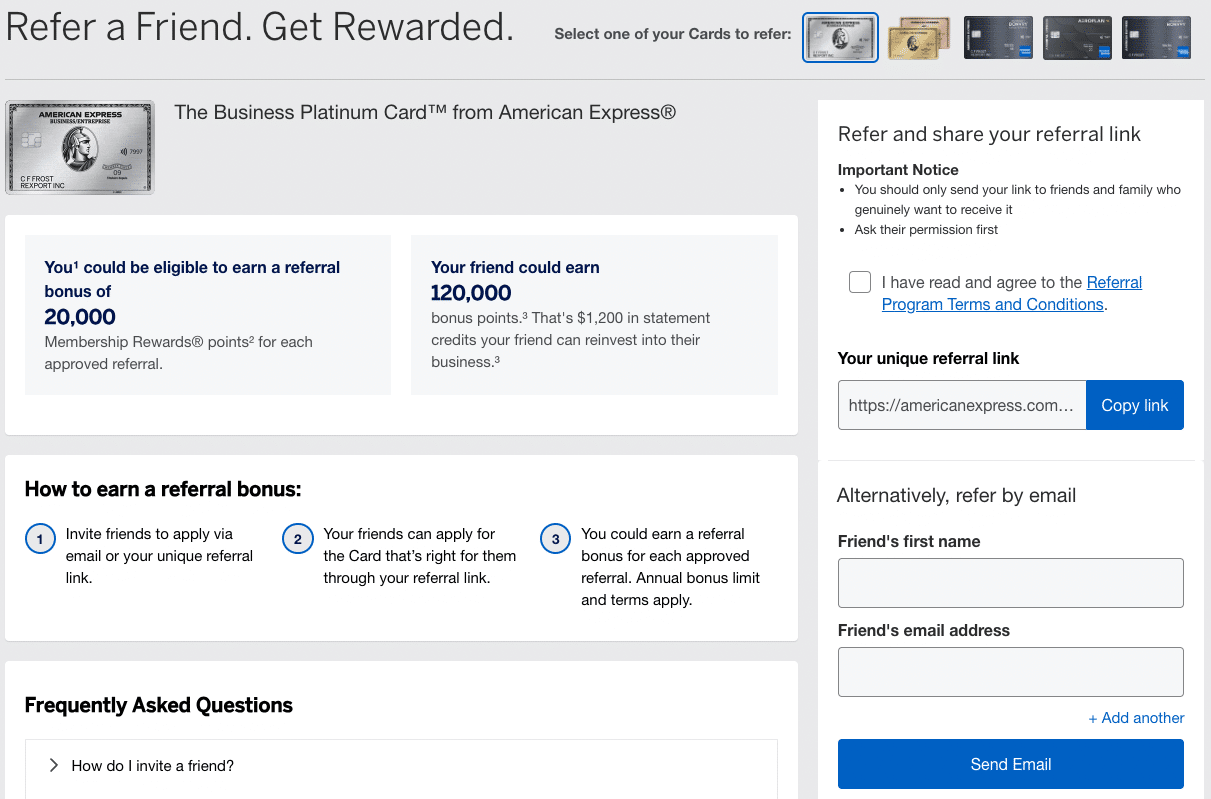Focus the Friend's email address field
1211x799 pixels.
tap(1010, 672)
